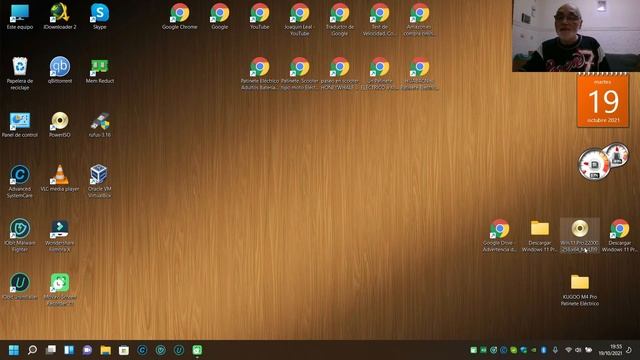Select the Google web shortcut icon
The image size is (640, 360).
click(220, 17)
